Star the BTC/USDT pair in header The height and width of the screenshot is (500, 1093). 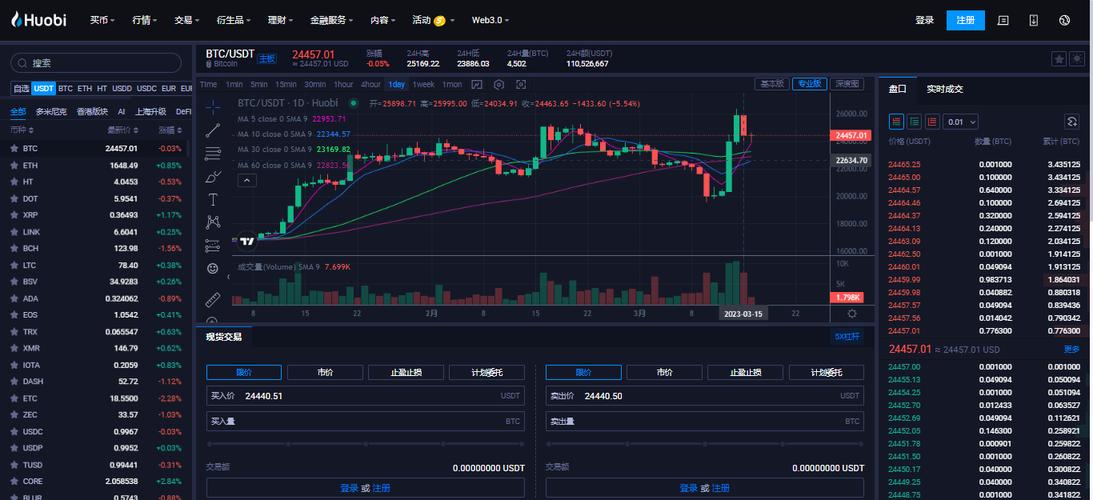click(x=1058, y=59)
